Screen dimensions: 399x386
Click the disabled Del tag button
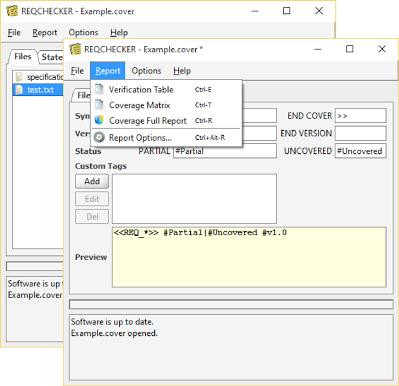pyautogui.click(x=92, y=217)
